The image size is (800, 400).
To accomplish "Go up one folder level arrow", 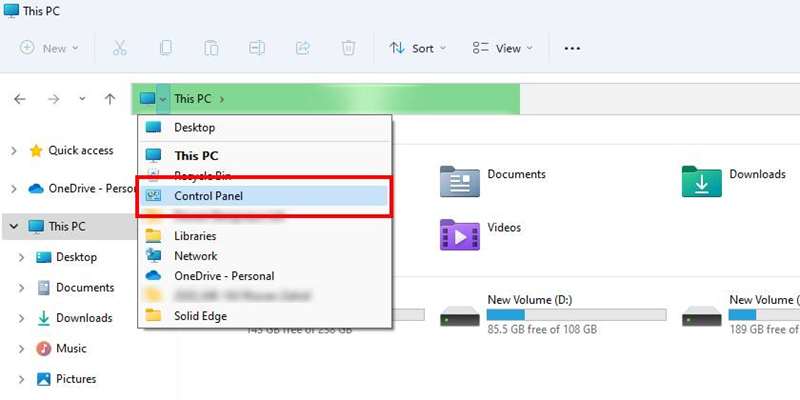I will point(110,99).
